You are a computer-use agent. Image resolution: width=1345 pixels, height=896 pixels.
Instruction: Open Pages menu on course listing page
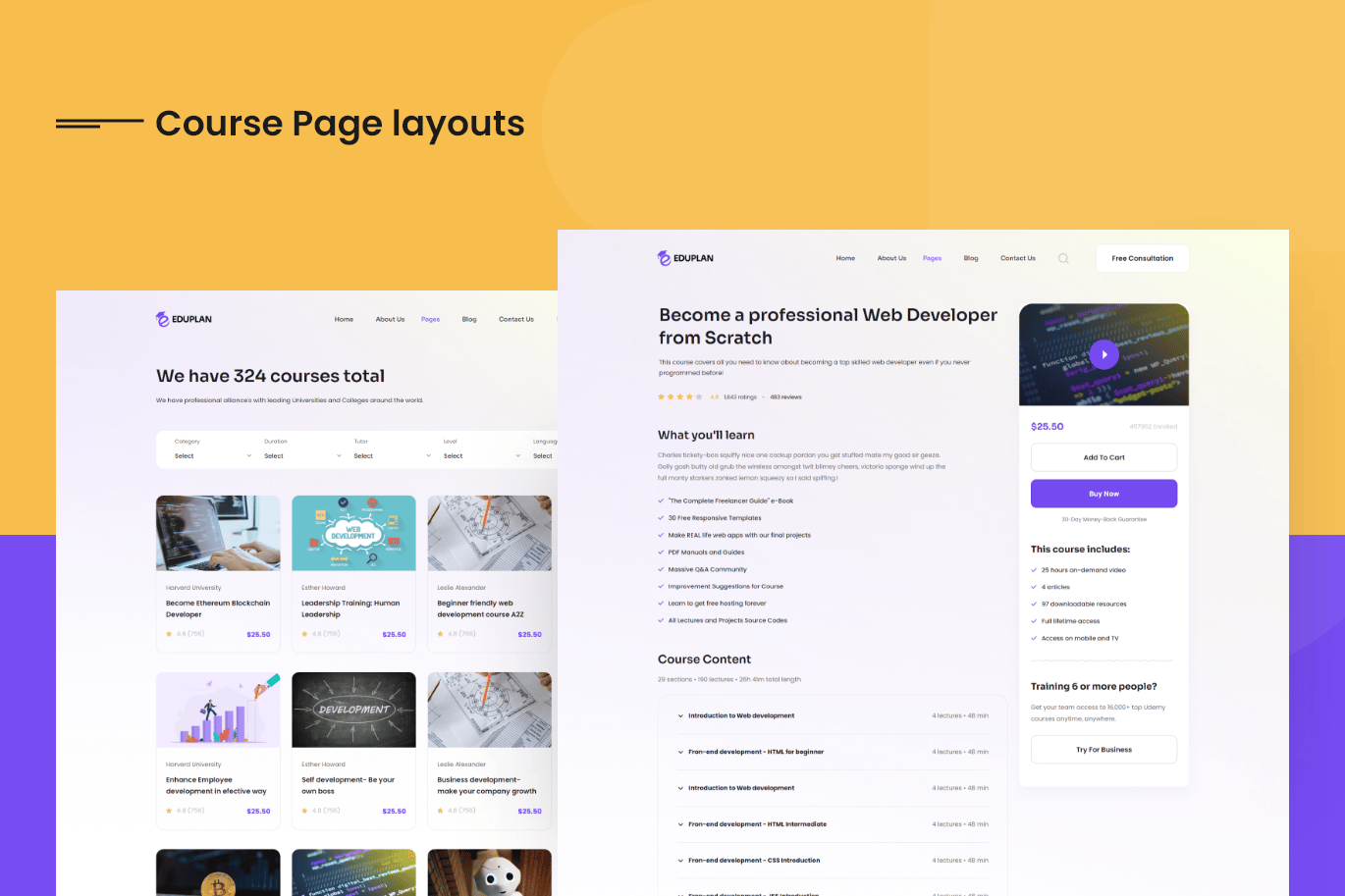coord(430,319)
